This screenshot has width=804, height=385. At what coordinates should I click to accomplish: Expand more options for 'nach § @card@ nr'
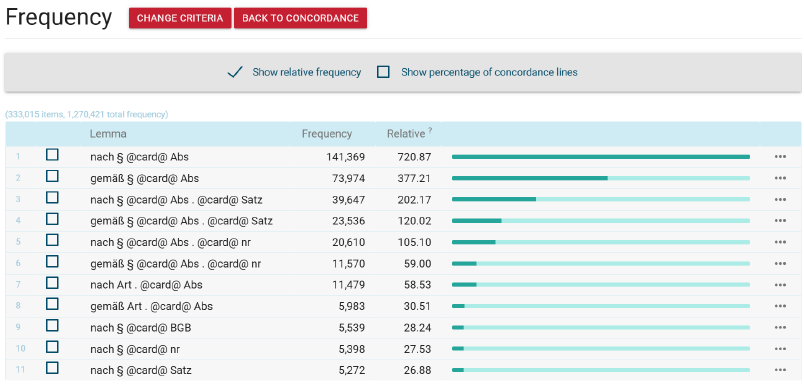coord(780,349)
